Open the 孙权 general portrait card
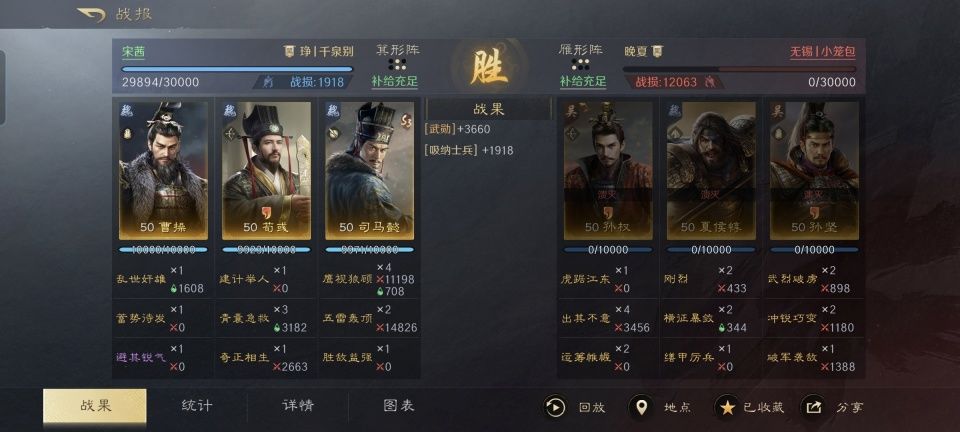This screenshot has height=432, width=960. point(608,171)
